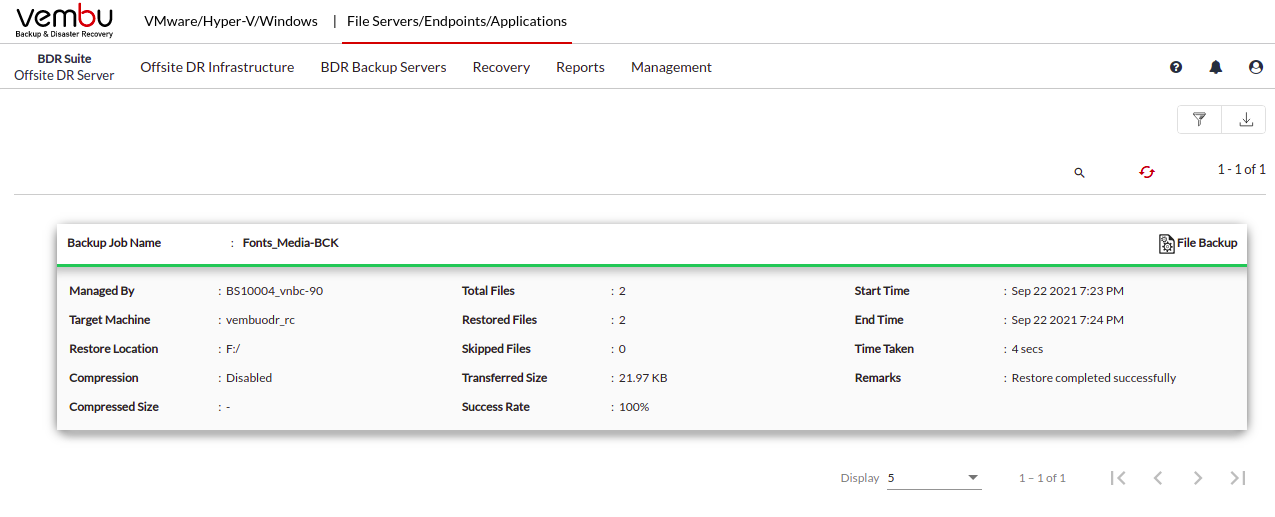Click the vembuodr_rc target machine value

(260, 320)
